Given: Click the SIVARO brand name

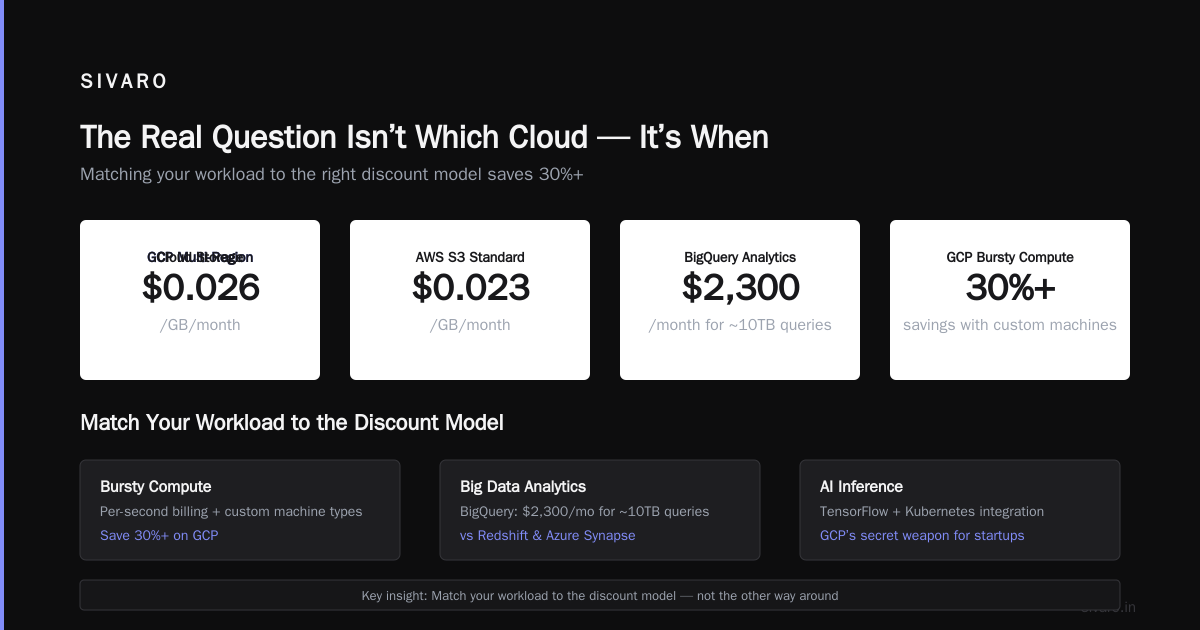Looking at the screenshot, I should pos(124,82).
